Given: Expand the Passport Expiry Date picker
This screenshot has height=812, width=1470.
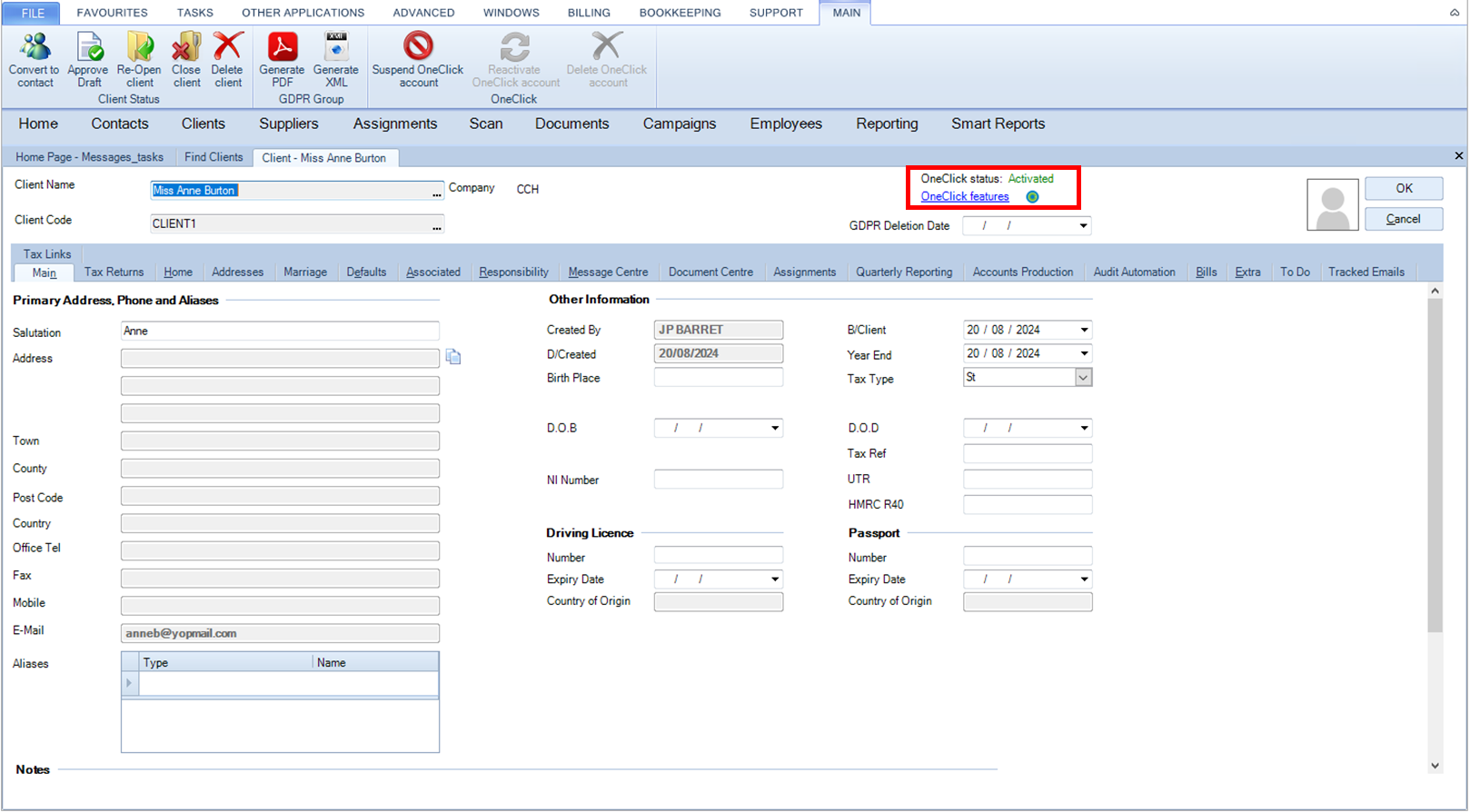Looking at the screenshot, I should (x=1084, y=579).
